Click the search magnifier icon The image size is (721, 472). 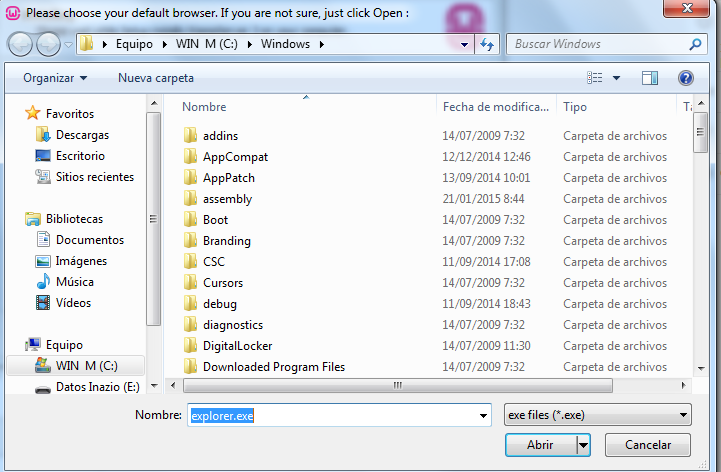pos(695,45)
